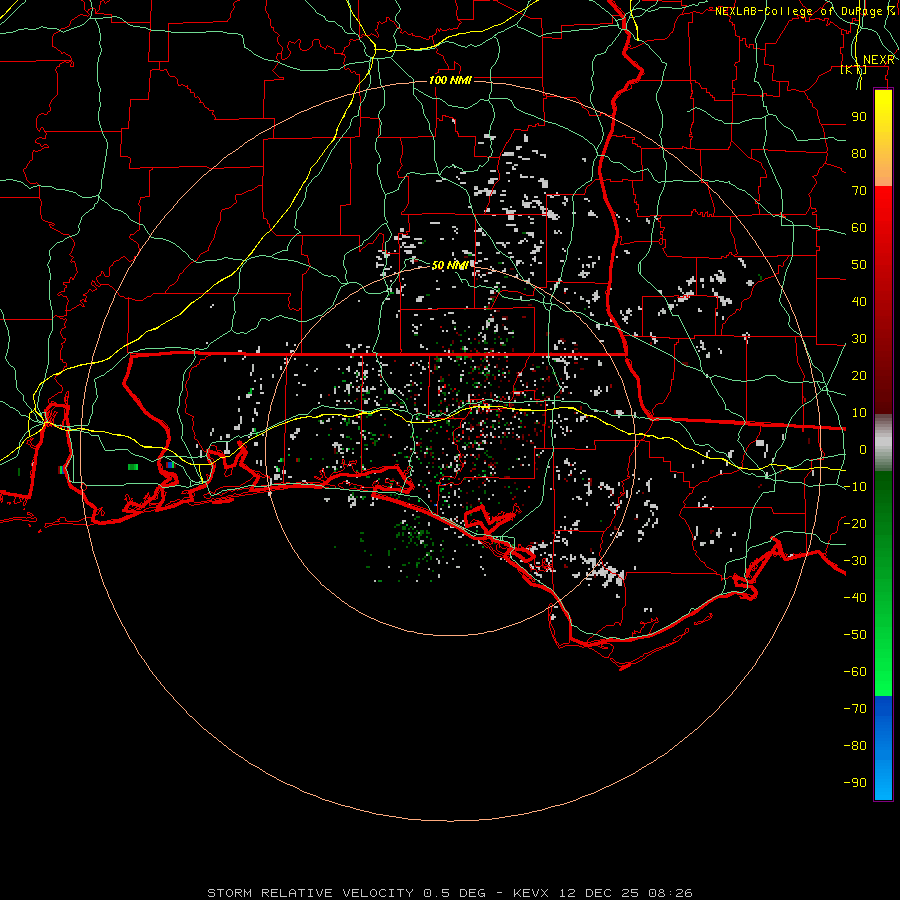Click the gray zero-velocity band of color scale
Image resolution: width=900 pixels, height=900 pixels.
coord(883,443)
